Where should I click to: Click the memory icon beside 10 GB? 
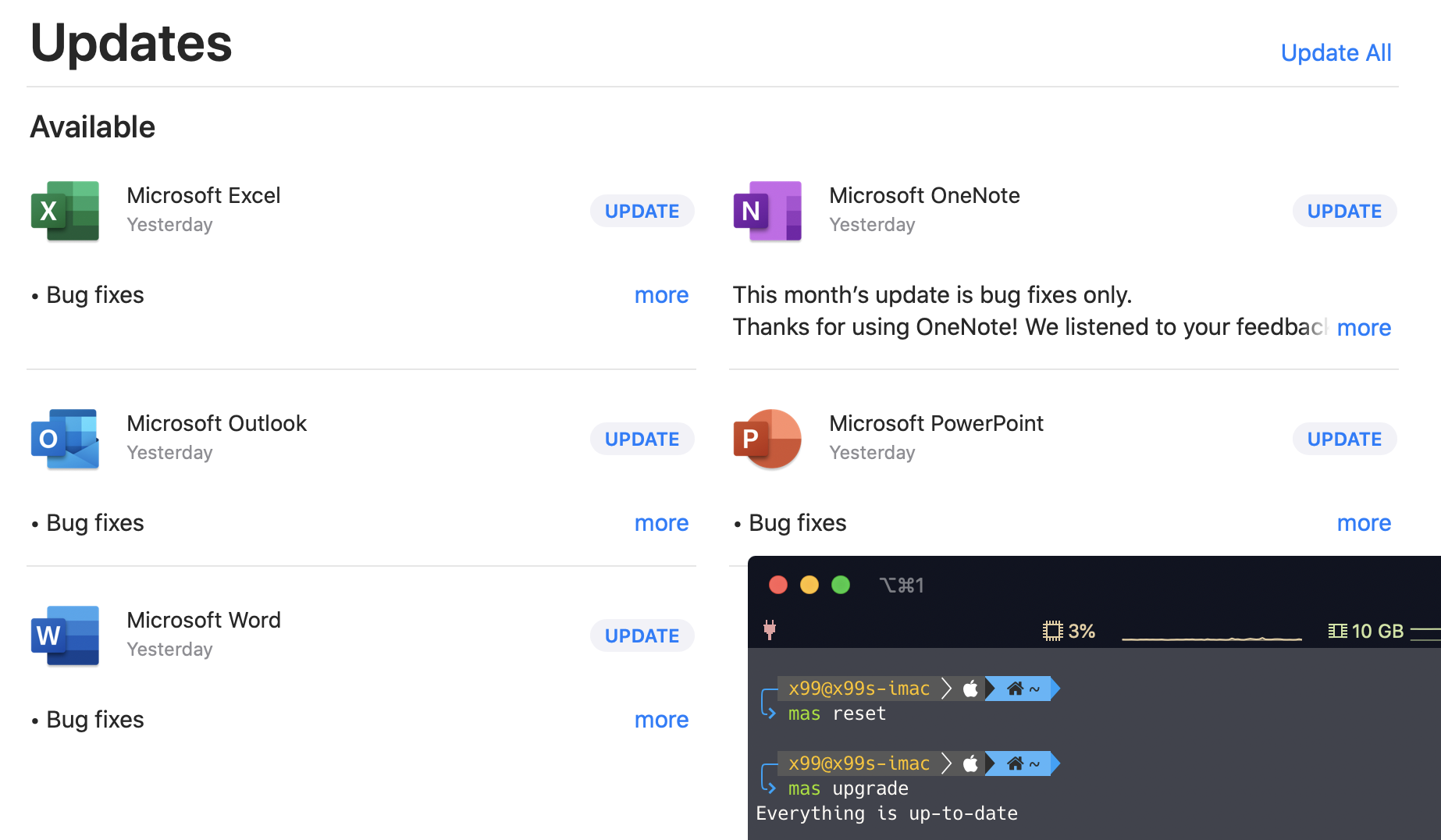point(1337,631)
